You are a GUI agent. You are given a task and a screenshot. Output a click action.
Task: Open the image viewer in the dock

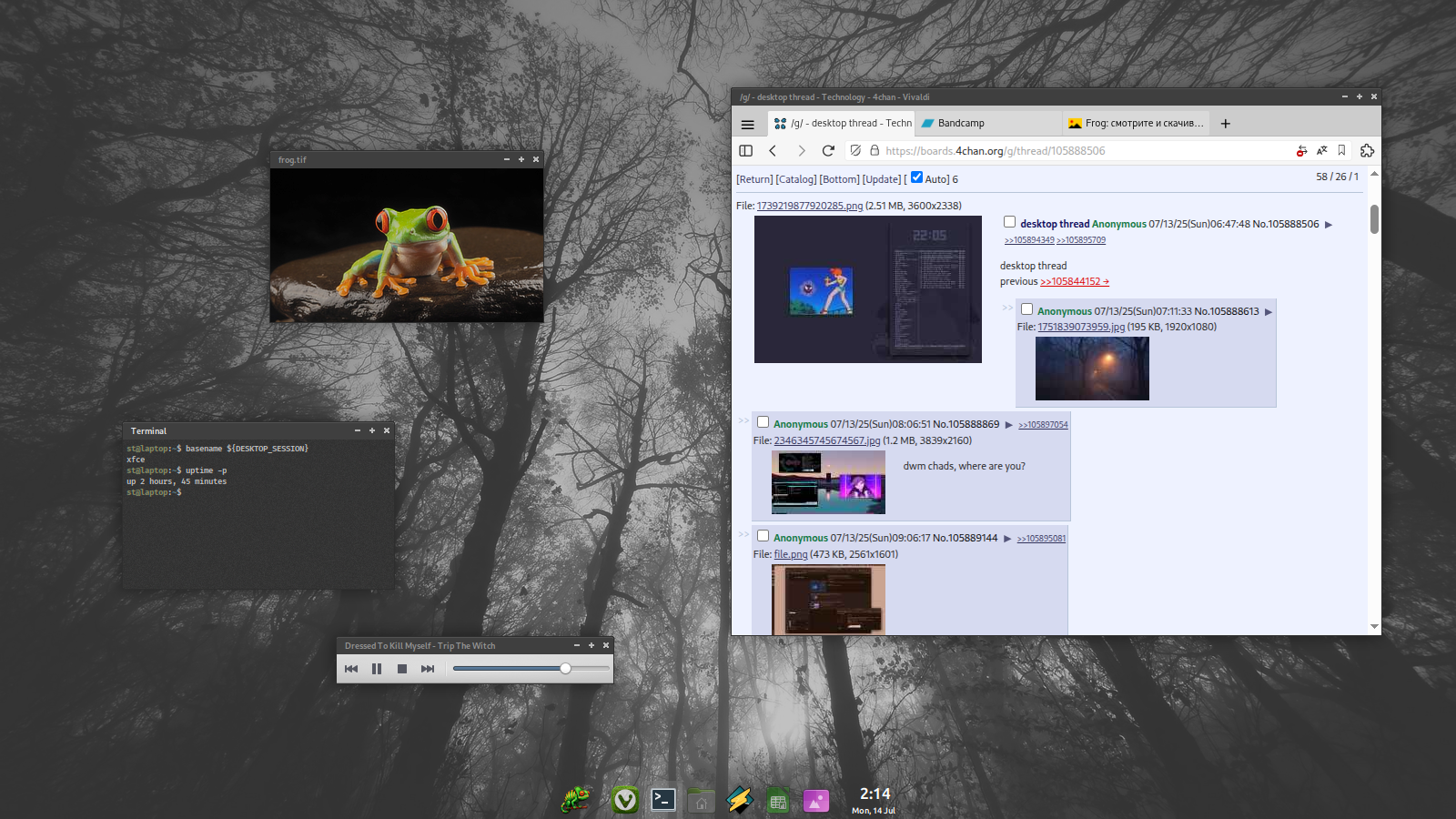pos(816,800)
